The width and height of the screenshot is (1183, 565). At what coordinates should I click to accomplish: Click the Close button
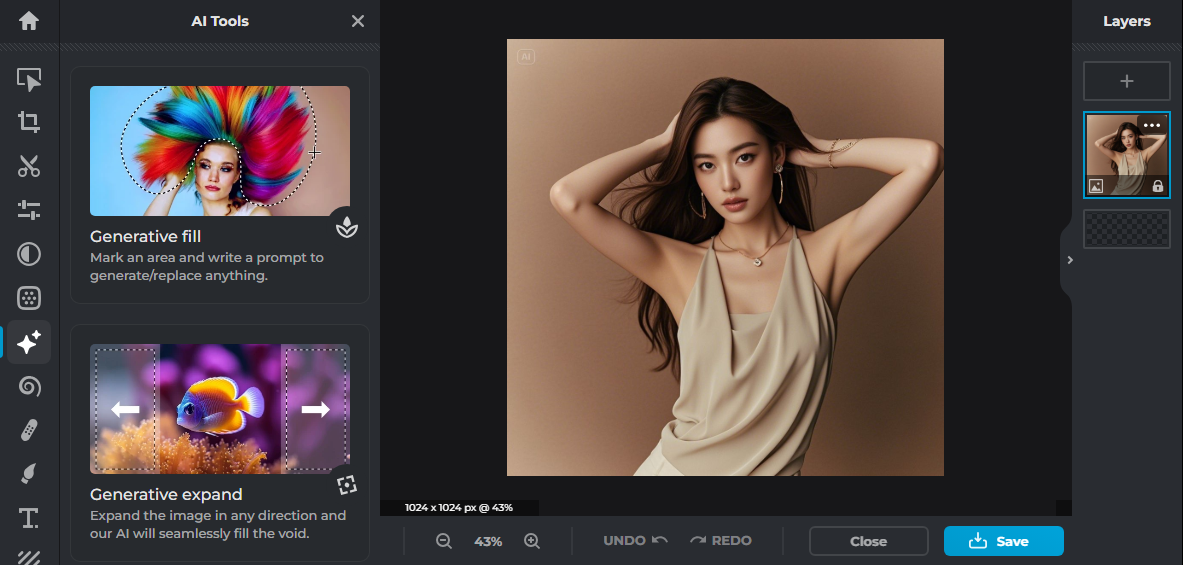(868, 541)
